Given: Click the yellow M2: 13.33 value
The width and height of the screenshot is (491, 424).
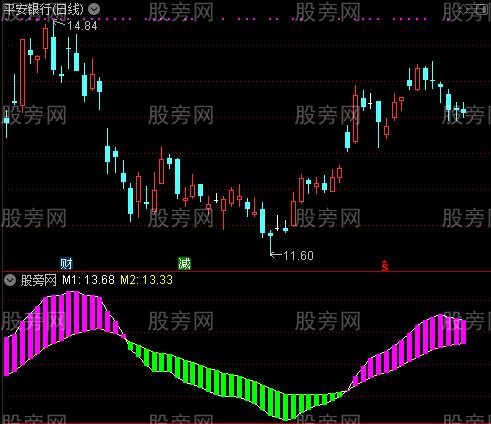Looking at the screenshot, I should [x=146, y=280].
